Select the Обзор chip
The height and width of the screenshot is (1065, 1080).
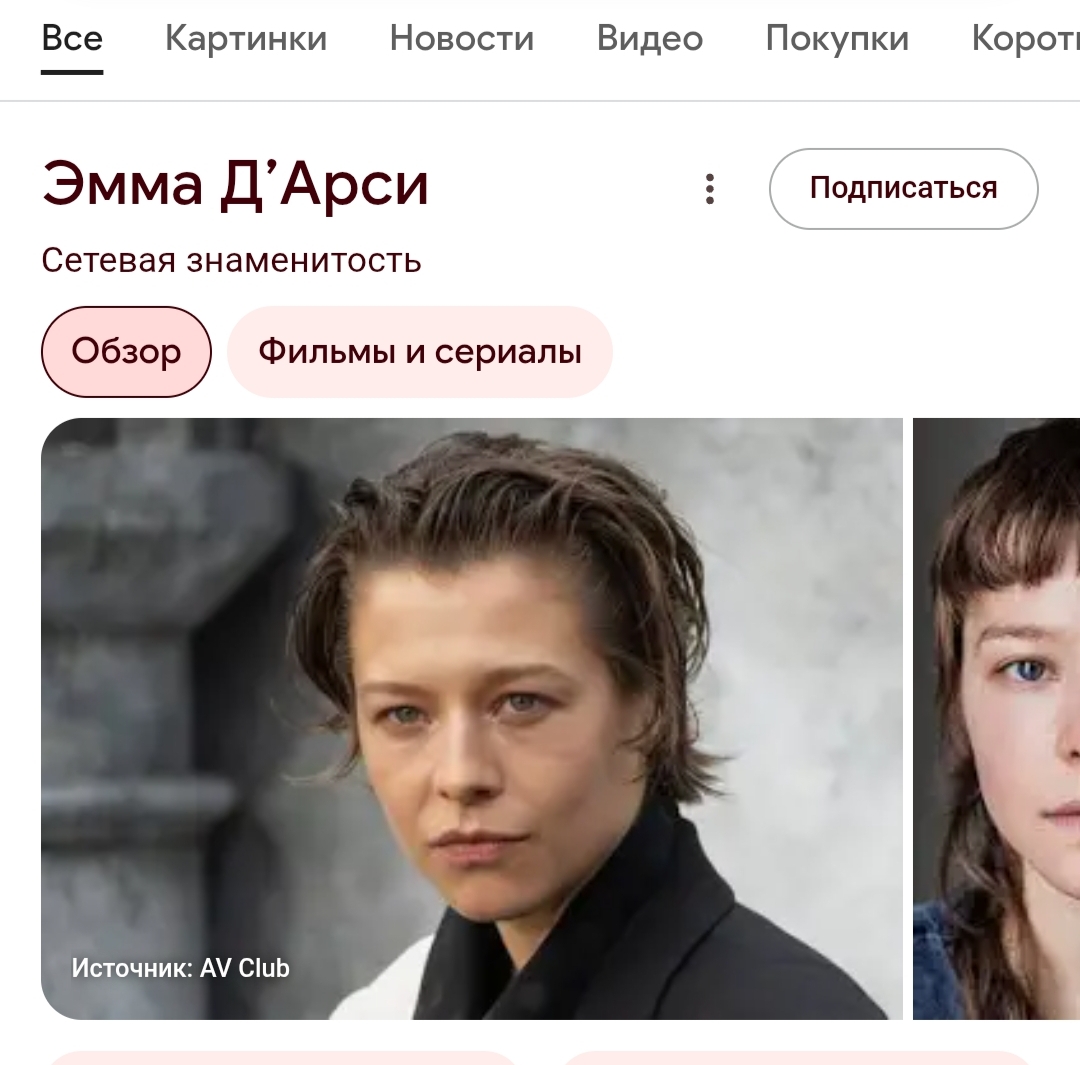(x=126, y=351)
